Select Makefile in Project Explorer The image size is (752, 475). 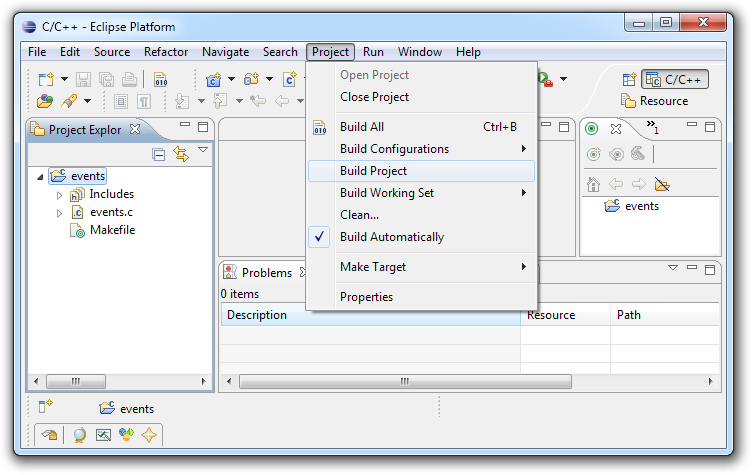pos(112,230)
